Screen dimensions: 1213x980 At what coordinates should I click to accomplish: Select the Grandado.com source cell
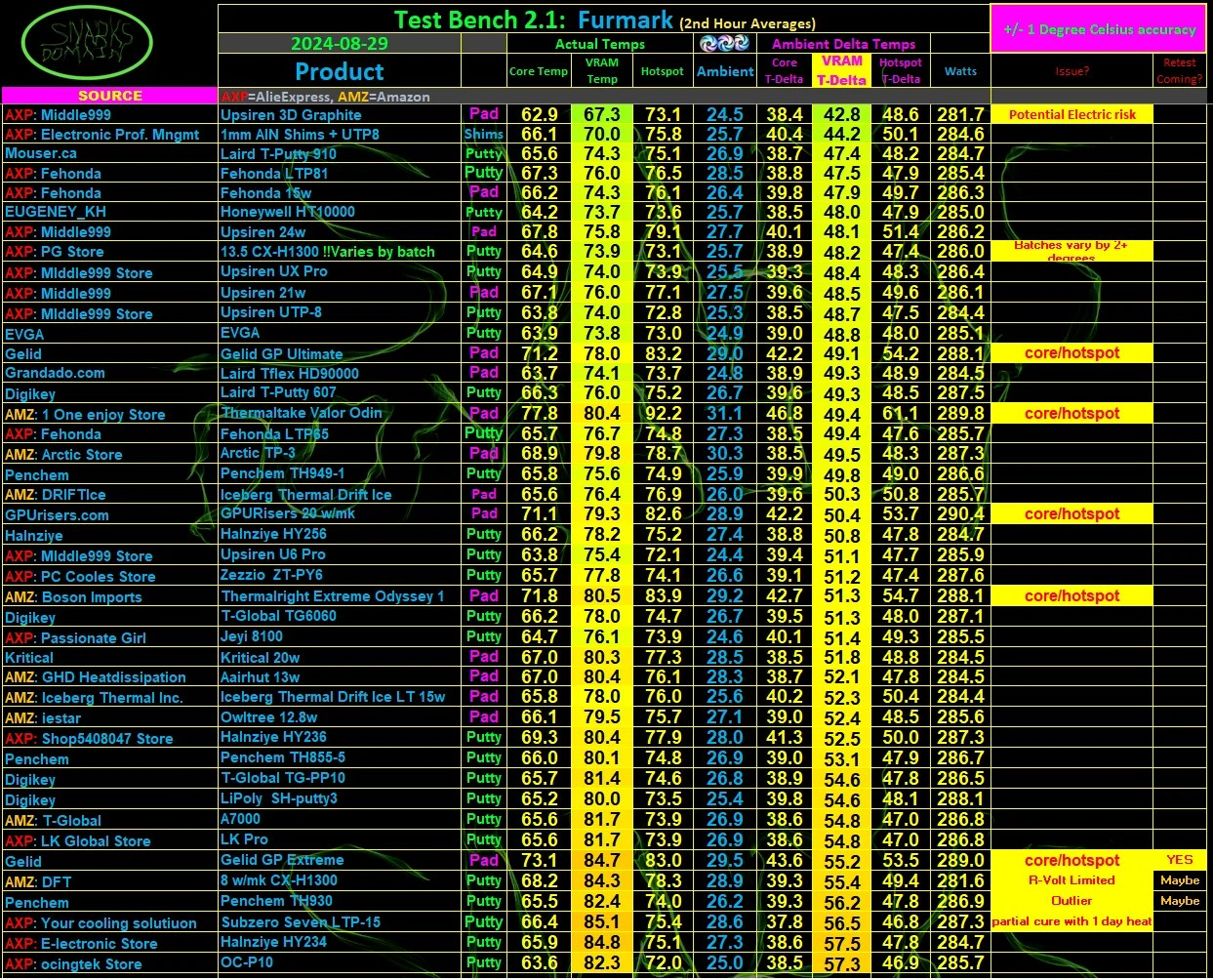pyautogui.click(x=109, y=373)
